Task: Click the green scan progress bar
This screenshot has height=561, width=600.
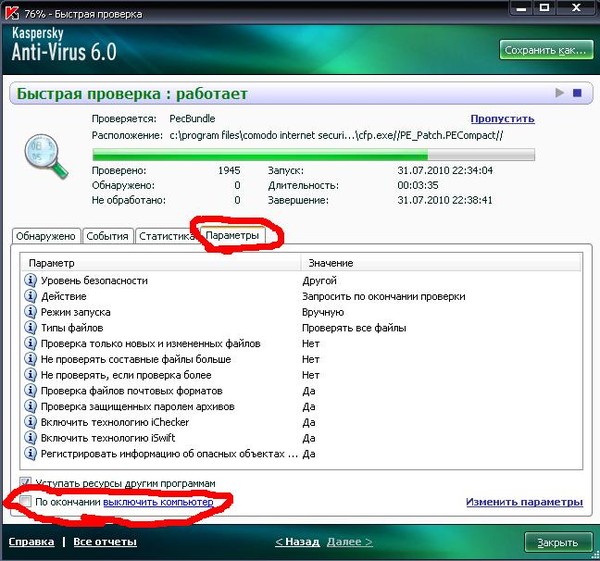Action: pyautogui.click(x=313, y=155)
